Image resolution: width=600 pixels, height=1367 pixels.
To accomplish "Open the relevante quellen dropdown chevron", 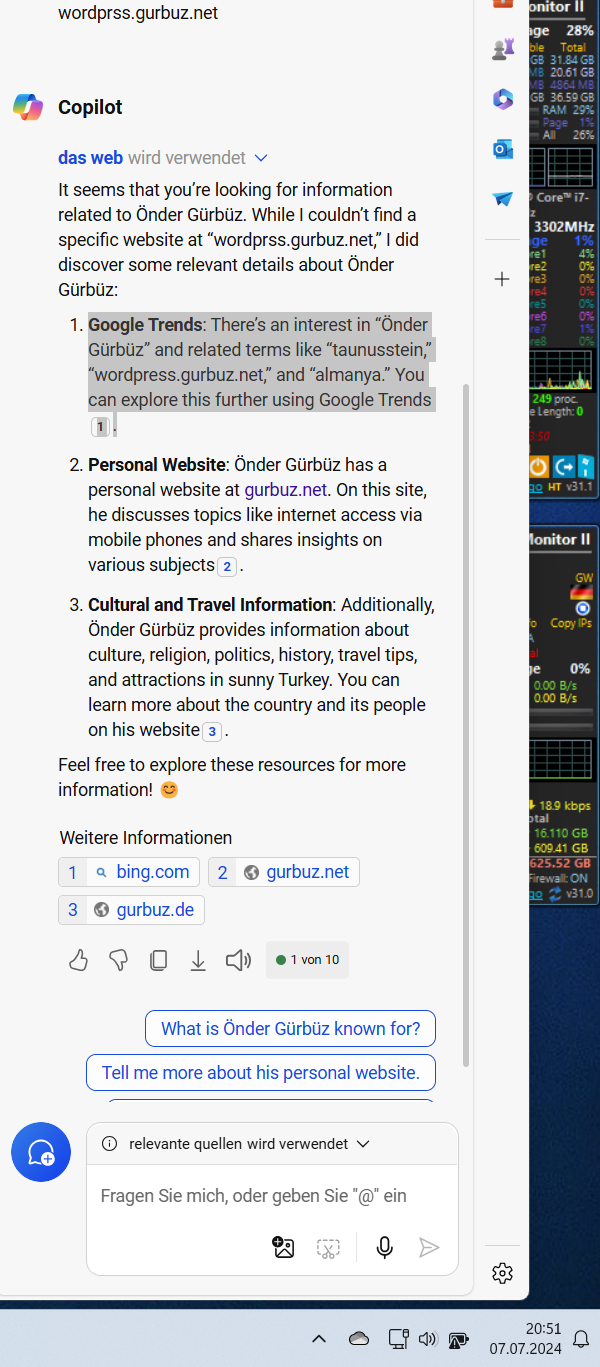I will (363, 1144).
